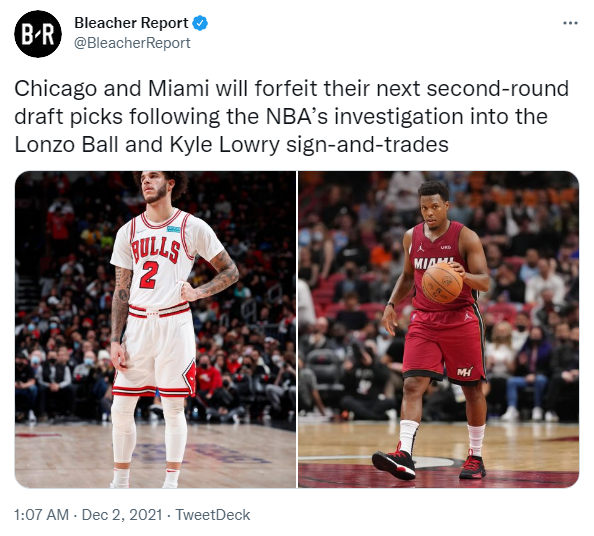
Task: Click the 1:07 AM timestamp
Action: coord(42,515)
